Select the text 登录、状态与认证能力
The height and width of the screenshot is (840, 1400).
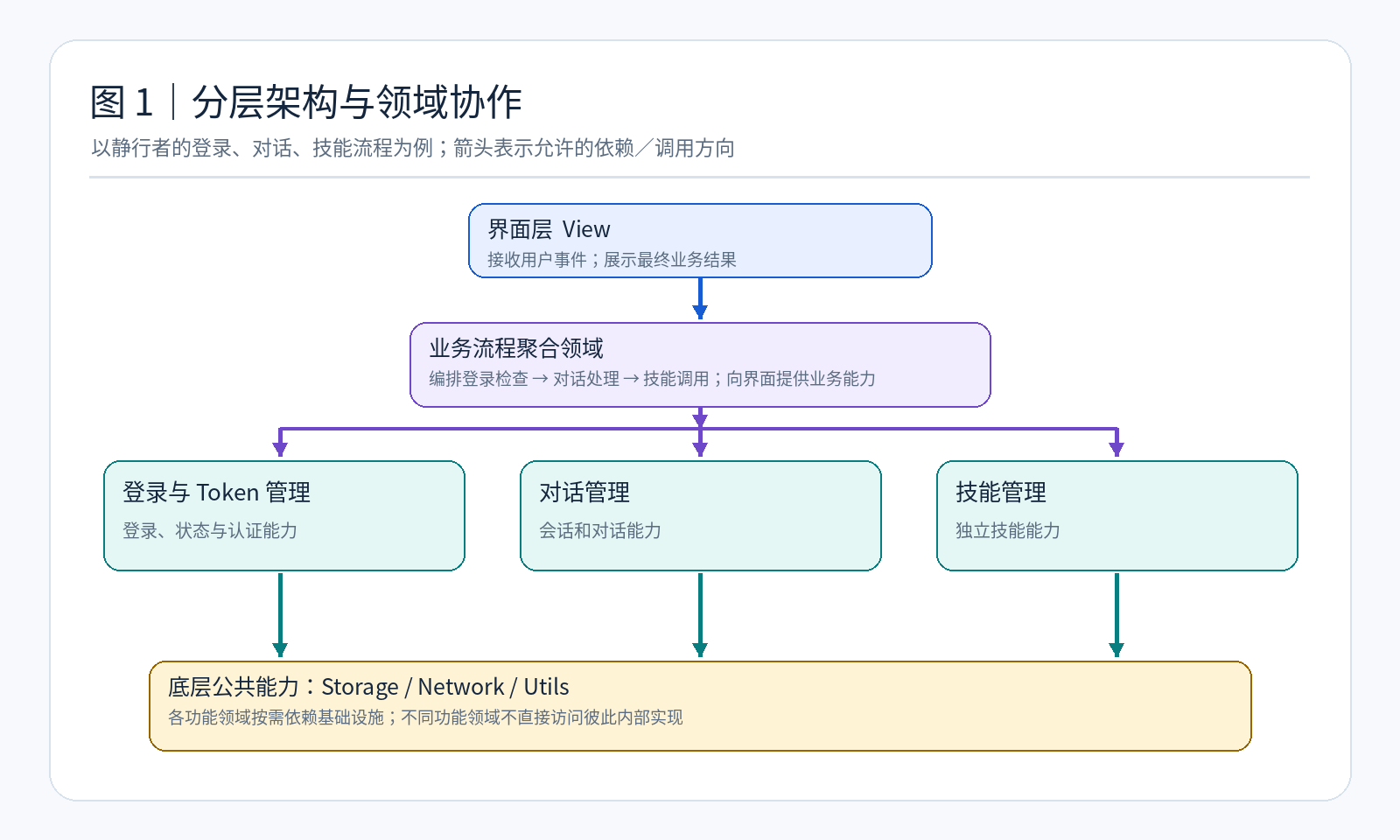click(x=210, y=531)
